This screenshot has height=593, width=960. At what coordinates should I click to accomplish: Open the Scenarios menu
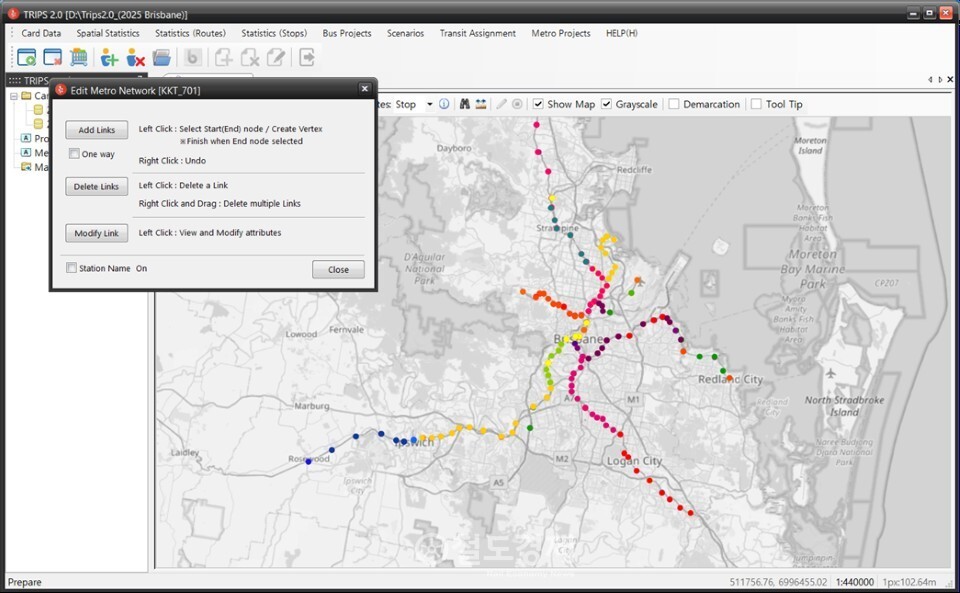click(405, 33)
